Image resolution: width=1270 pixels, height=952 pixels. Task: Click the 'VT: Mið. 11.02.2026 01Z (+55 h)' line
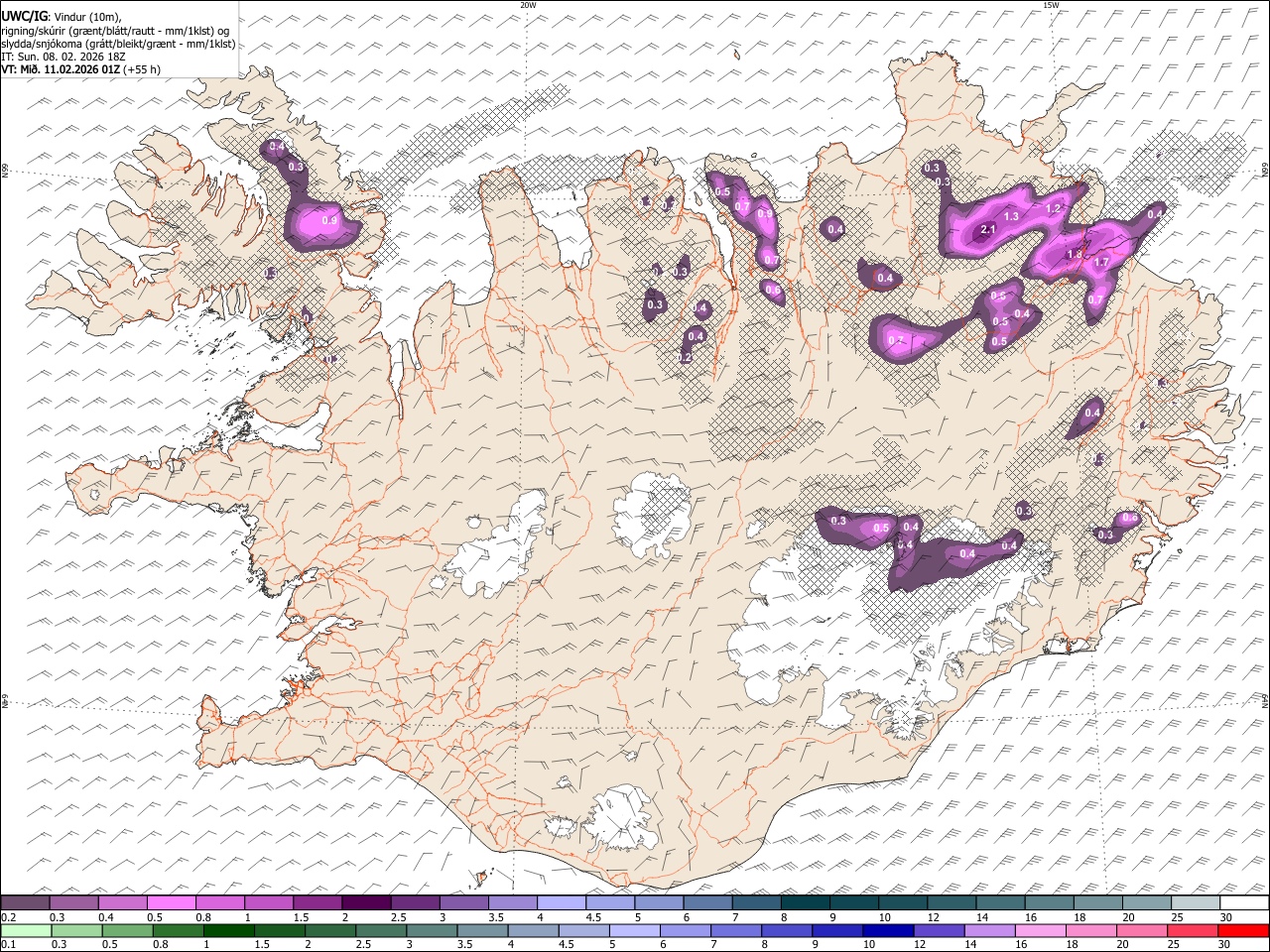pos(81,69)
